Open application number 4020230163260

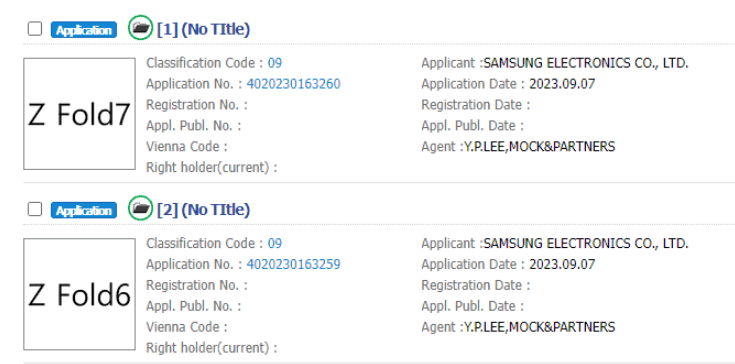tap(293, 84)
